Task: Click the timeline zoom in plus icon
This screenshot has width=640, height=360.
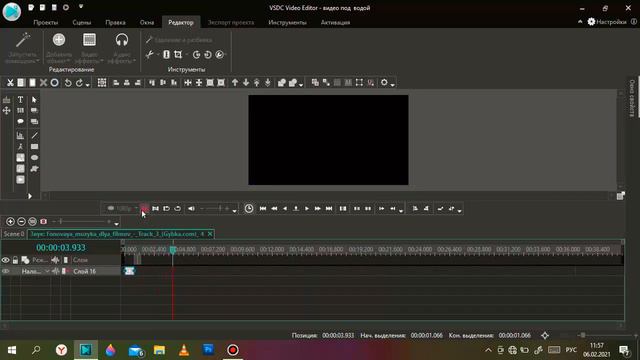Action: [10, 222]
